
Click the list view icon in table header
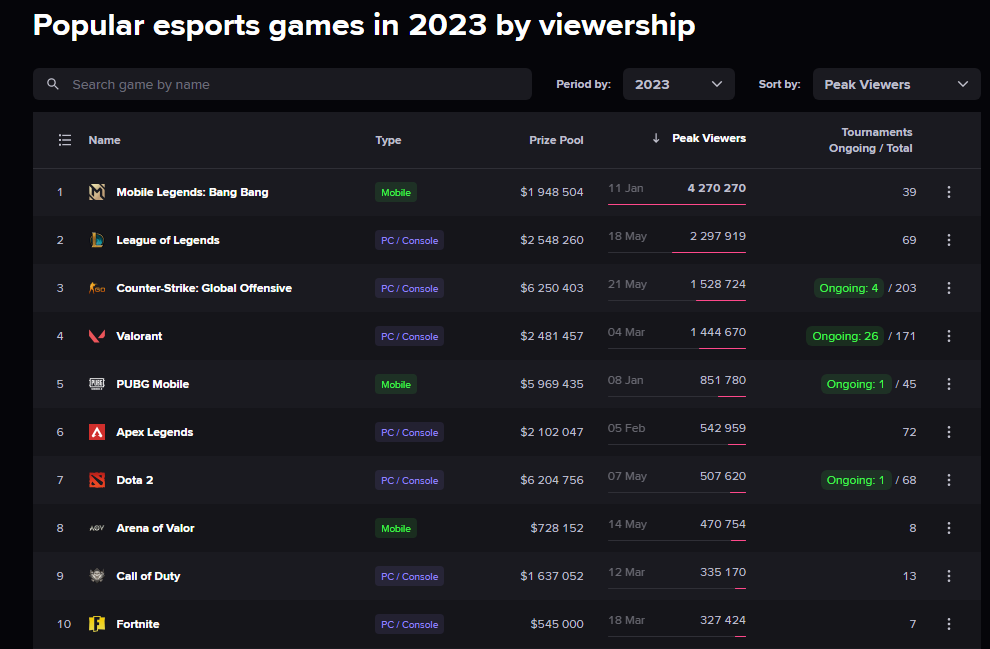coord(65,140)
